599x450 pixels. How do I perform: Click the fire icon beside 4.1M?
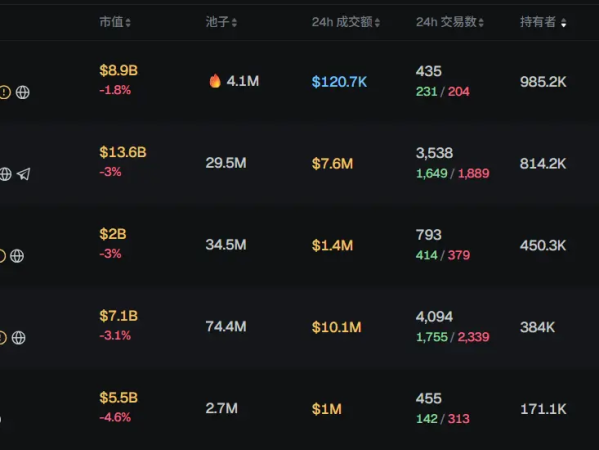(x=215, y=81)
